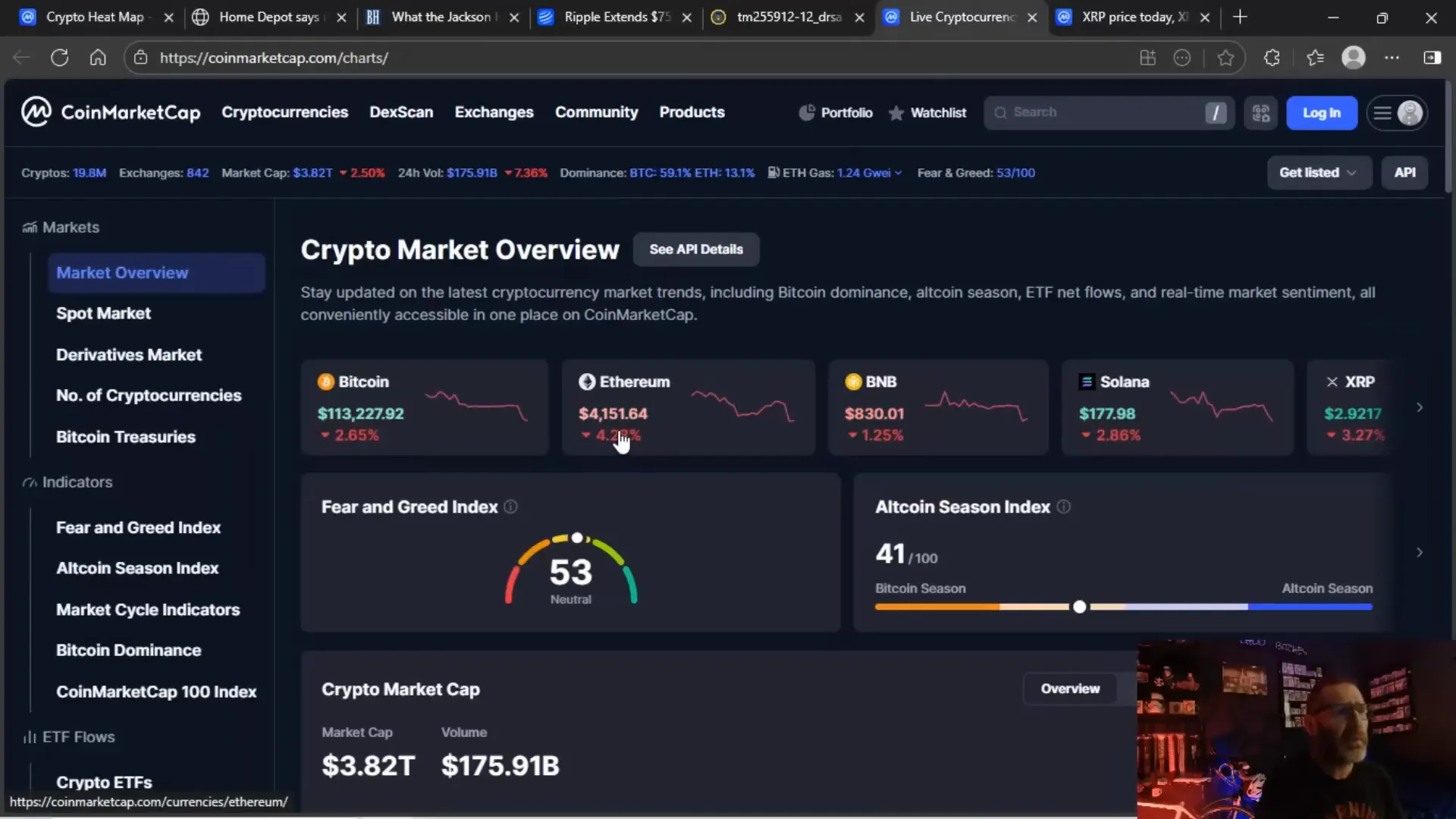Image resolution: width=1456 pixels, height=819 pixels.
Task: Open browser settings three-dot menu
Action: coord(1392,58)
